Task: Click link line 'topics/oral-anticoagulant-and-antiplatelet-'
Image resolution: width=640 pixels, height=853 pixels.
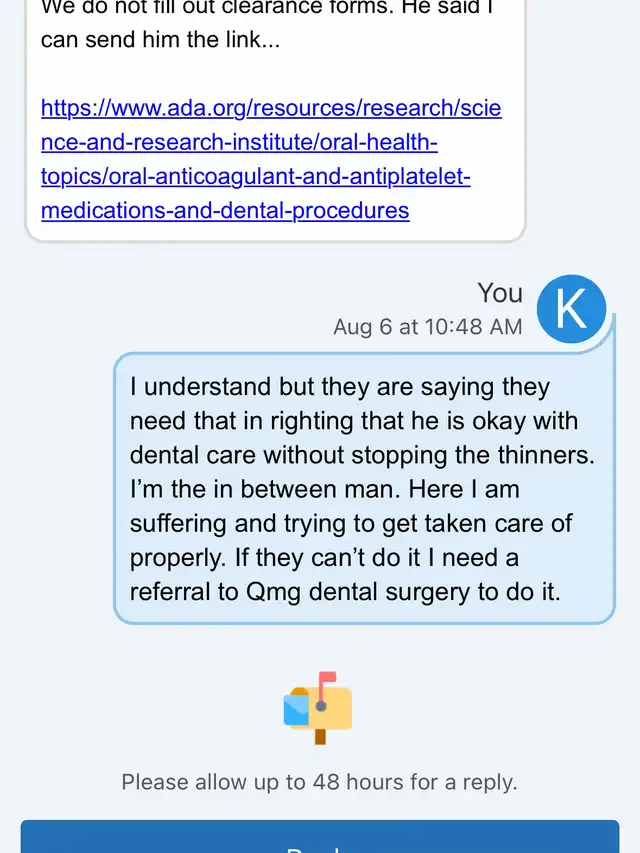Action: [255, 177]
